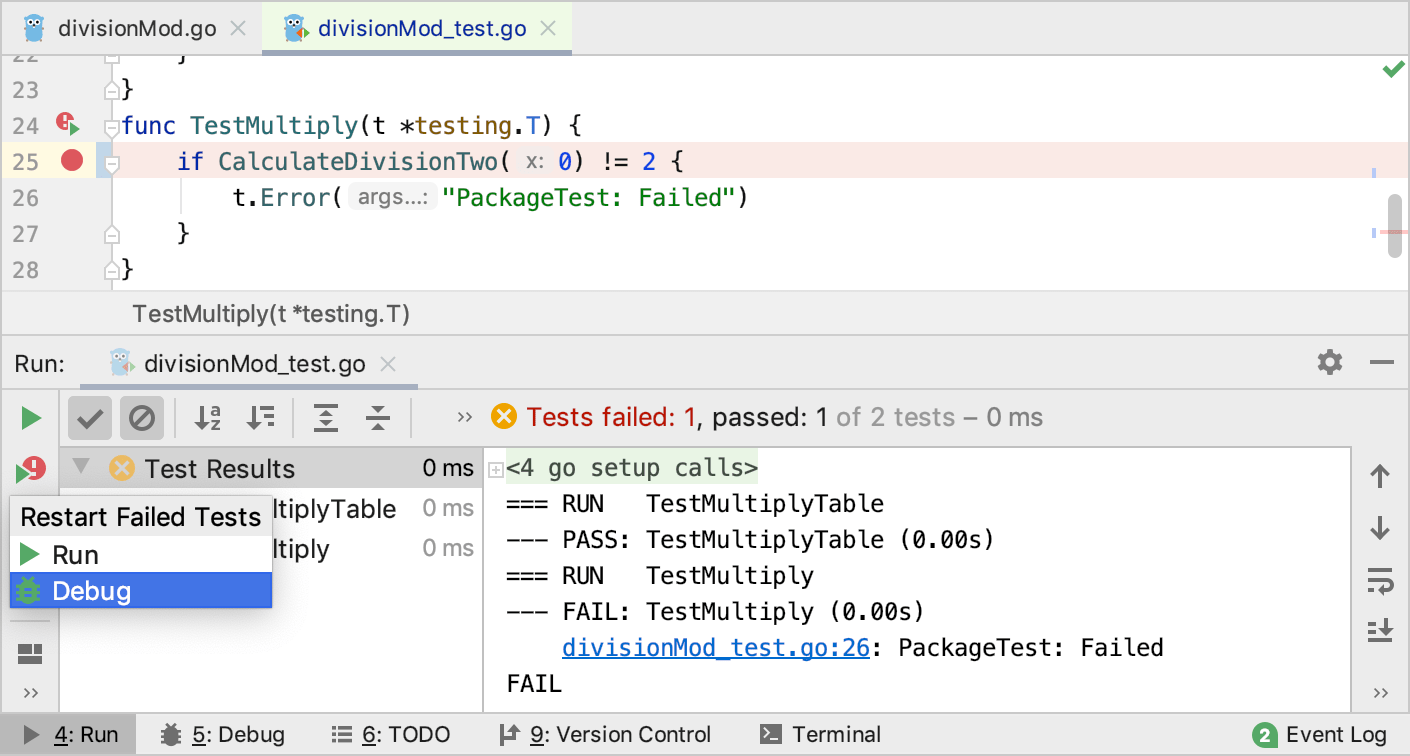Image resolution: width=1410 pixels, height=756 pixels.
Task: Collapse the TestMultiply function fold on line 24
Action: pos(112,127)
